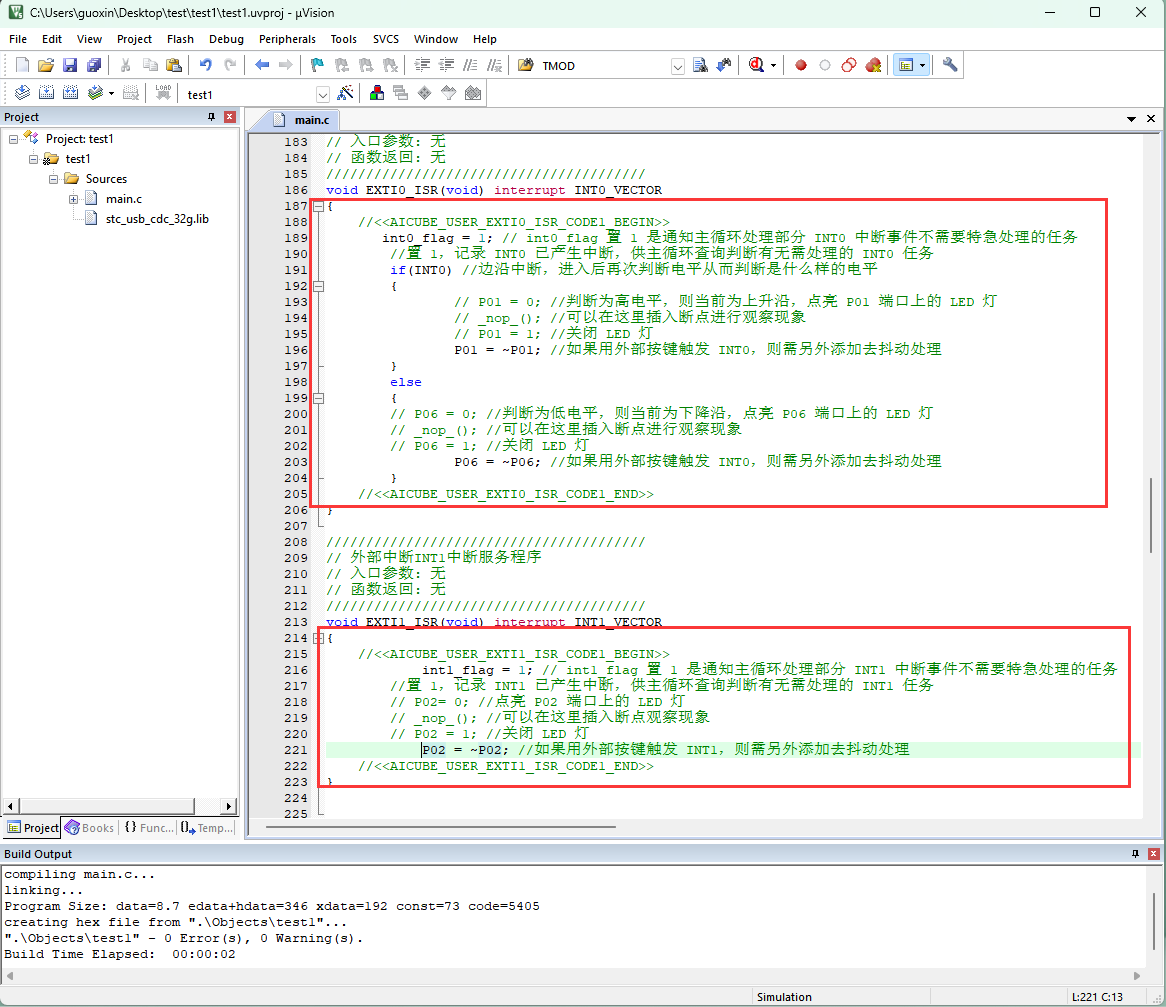
Task: Switch to the Books tab in Project panel
Action: pos(89,828)
